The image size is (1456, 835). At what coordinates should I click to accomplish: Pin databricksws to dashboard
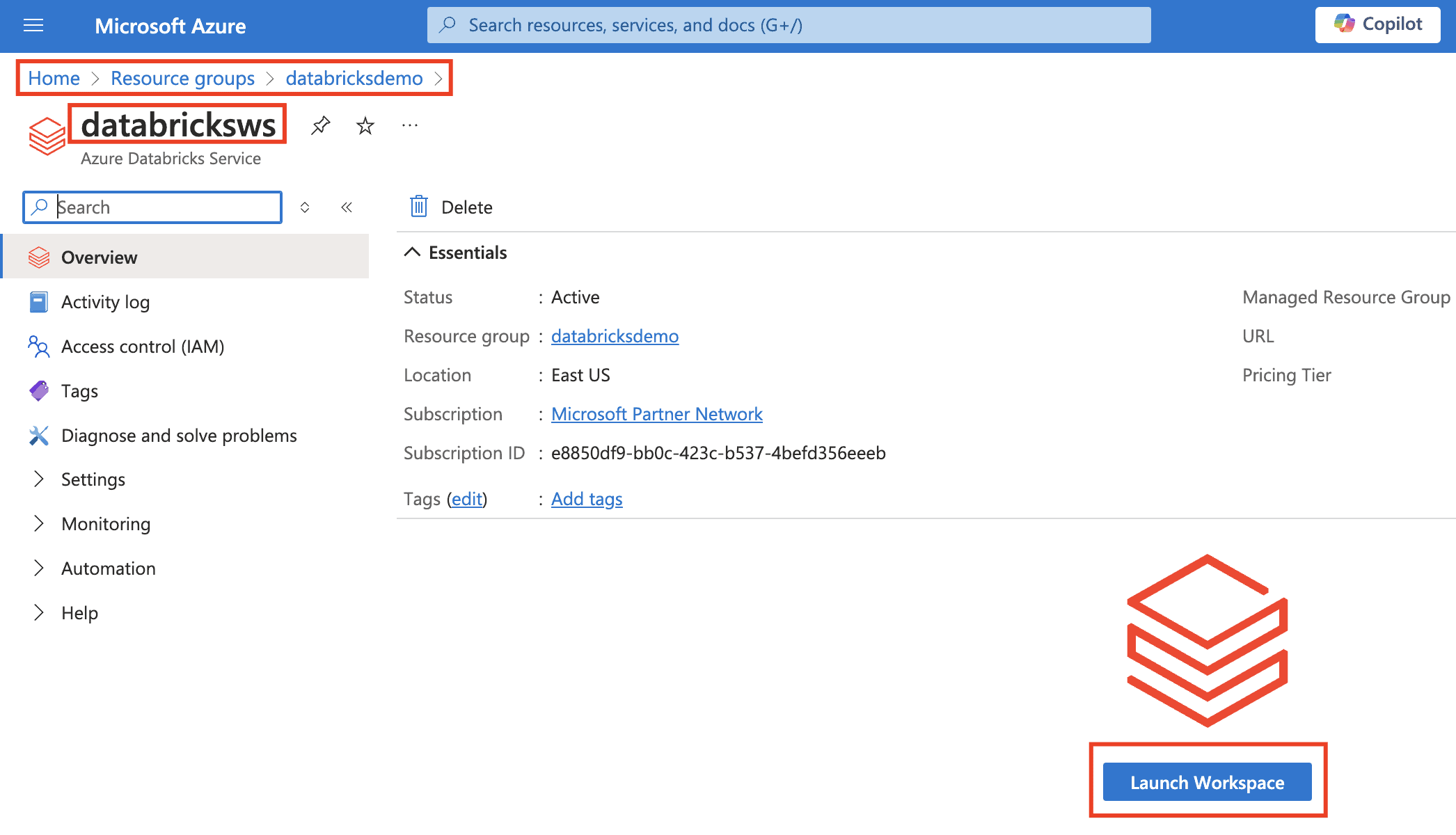pyautogui.click(x=320, y=125)
